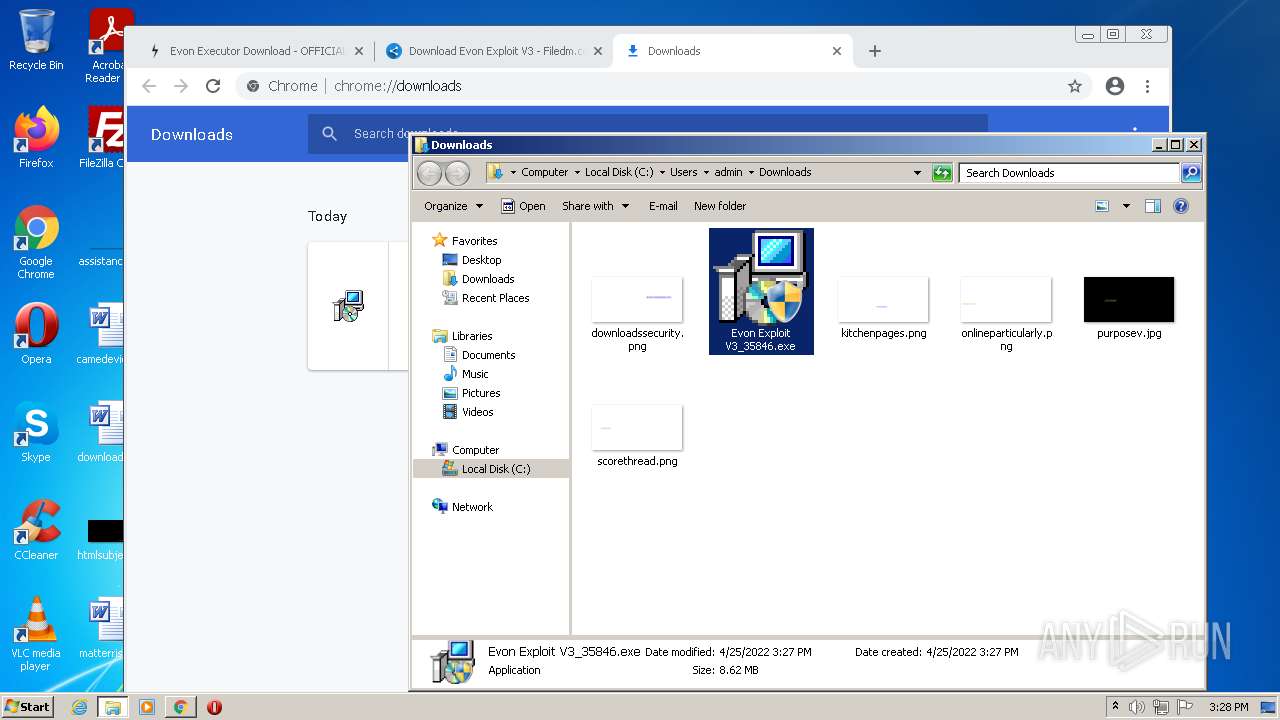This screenshot has width=1280, height=720.
Task: Toggle the preview pane icon
Action: point(1153,206)
